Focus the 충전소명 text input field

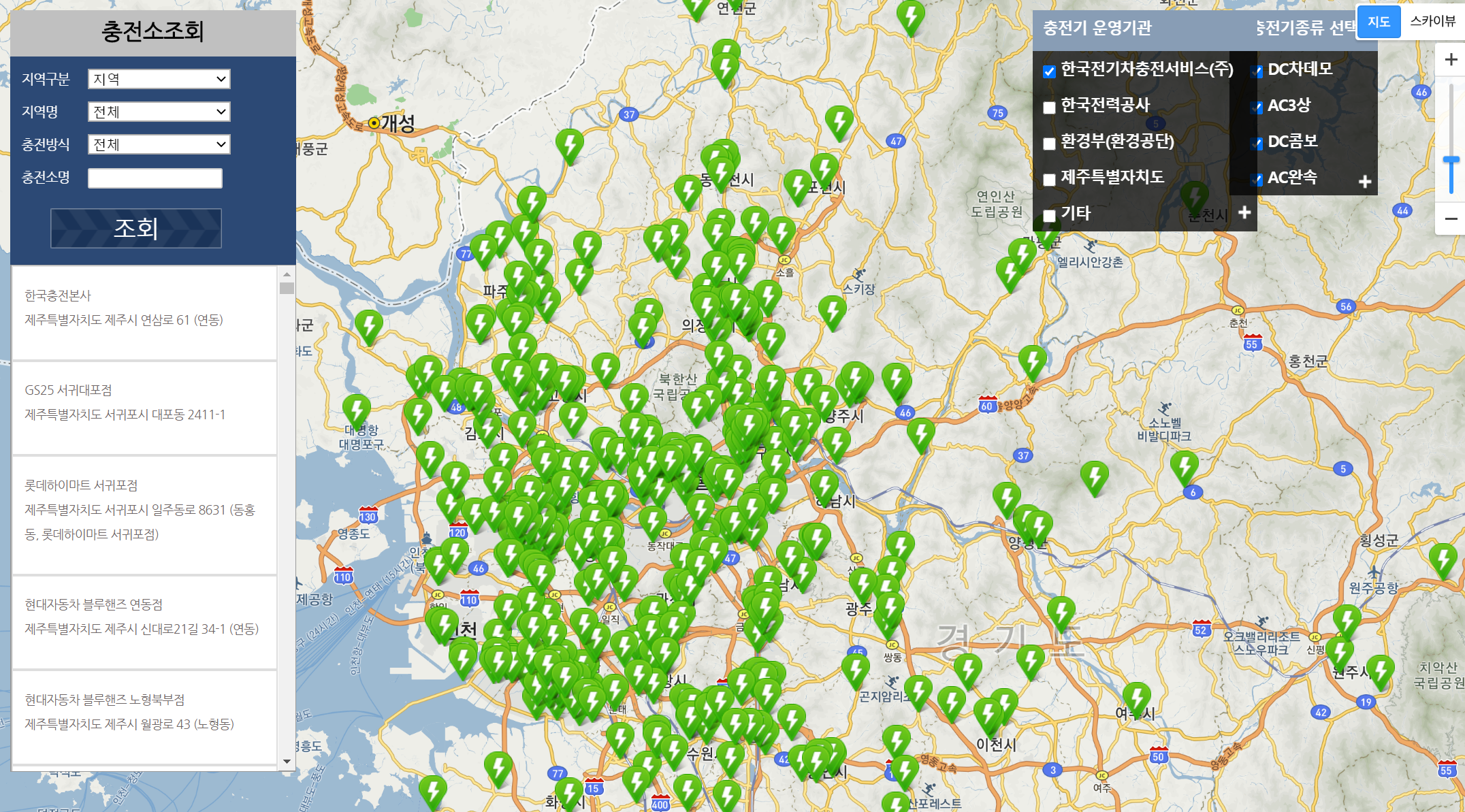point(155,178)
